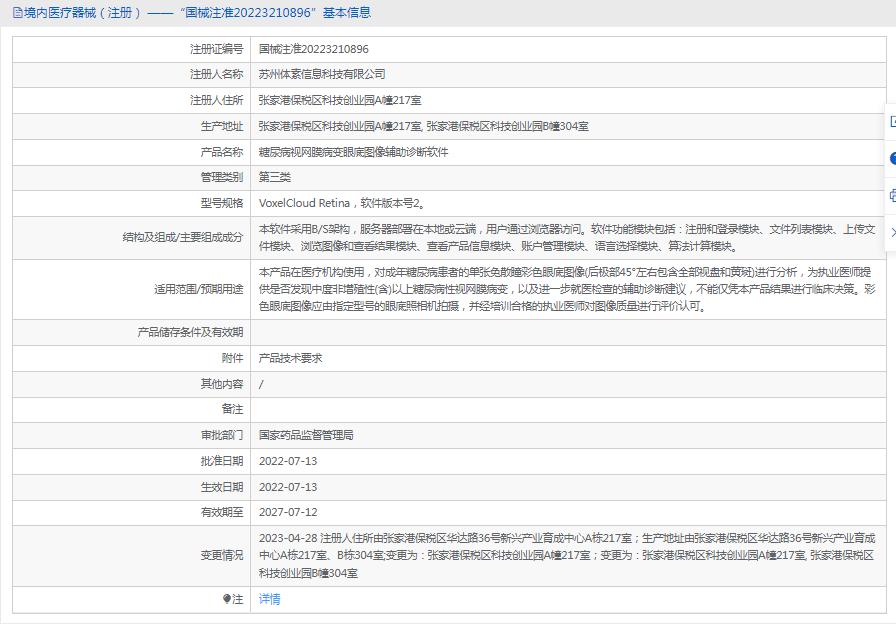Screen dimensions: 896x624
Task: Click the 适用范围/预期用途 label
Action: [x=198, y=289]
